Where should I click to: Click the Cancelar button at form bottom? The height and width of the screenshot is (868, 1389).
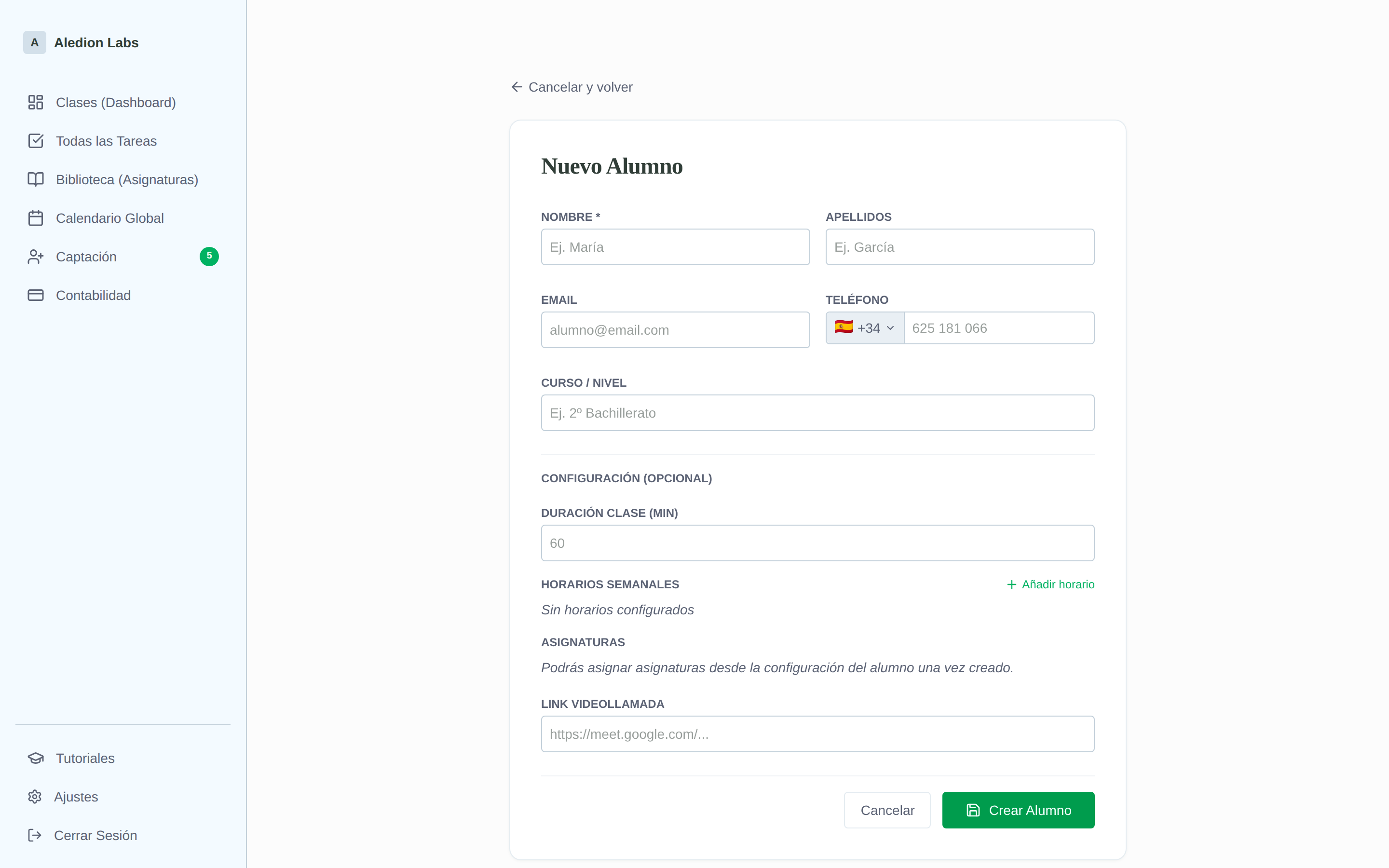tap(887, 810)
